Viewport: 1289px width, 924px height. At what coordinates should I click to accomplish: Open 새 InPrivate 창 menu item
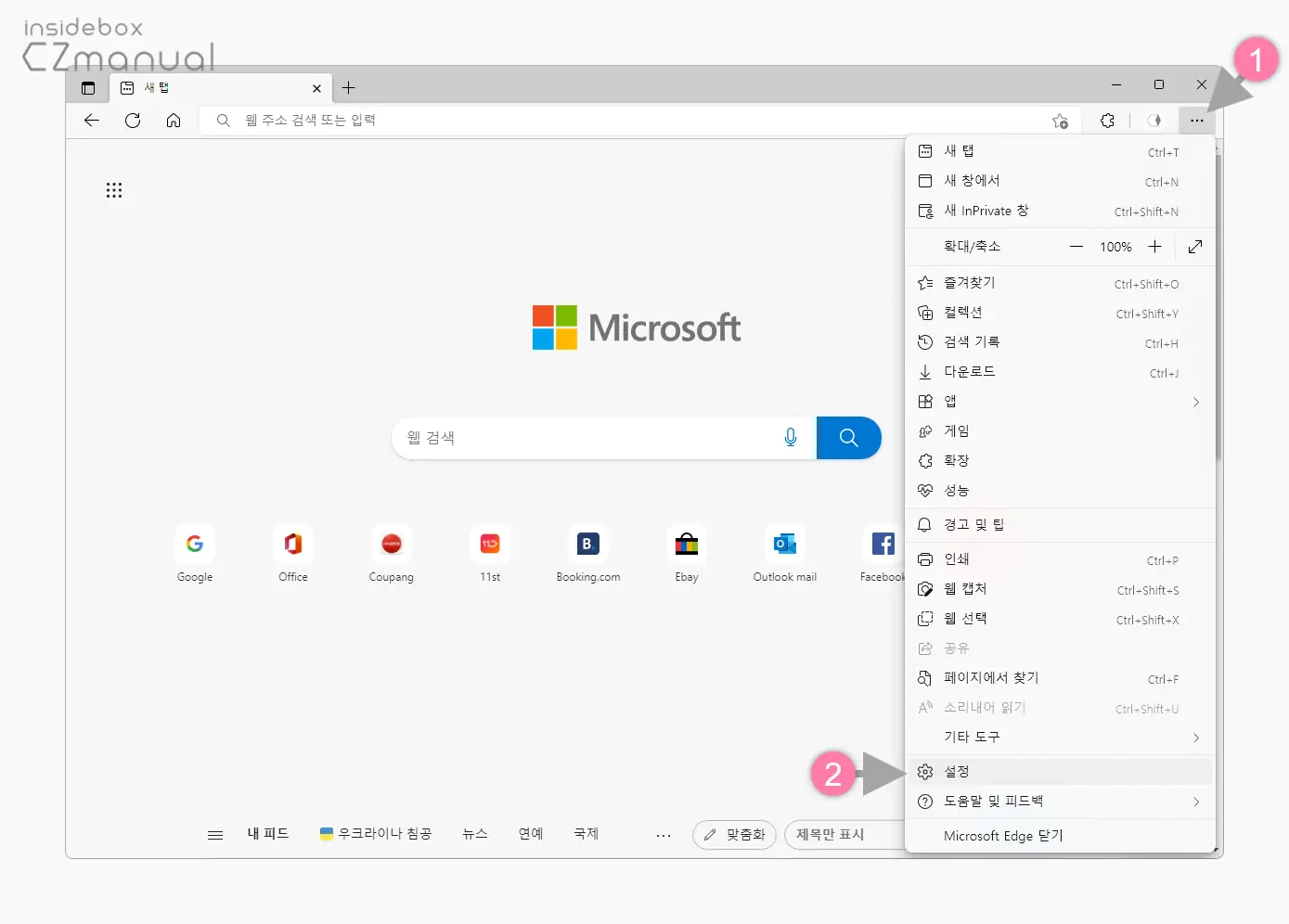[1060, 211]
